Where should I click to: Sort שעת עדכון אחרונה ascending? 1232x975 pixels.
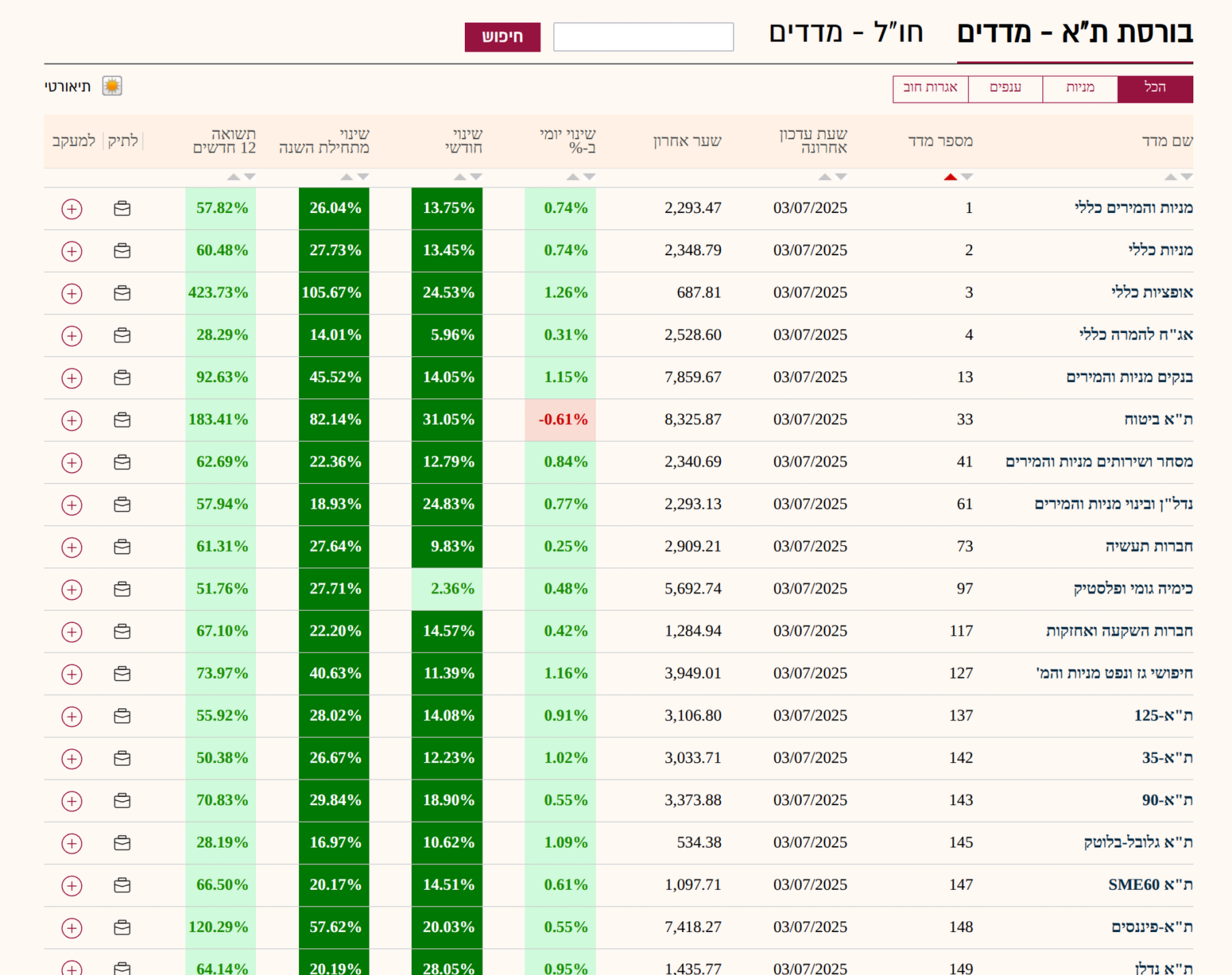[x=825, y=177]
